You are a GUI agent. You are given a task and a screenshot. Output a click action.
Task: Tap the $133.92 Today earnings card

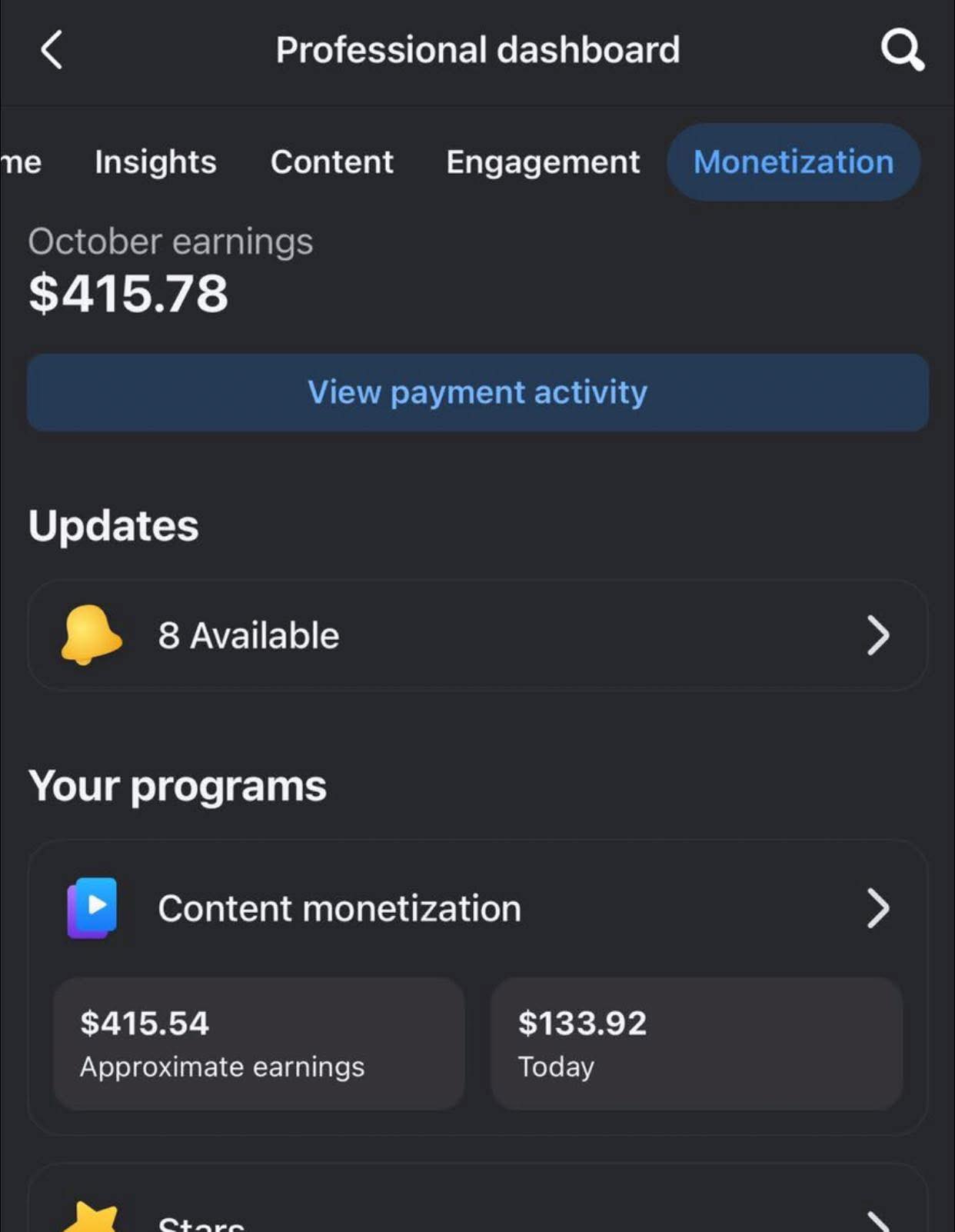click(696, 1043)
